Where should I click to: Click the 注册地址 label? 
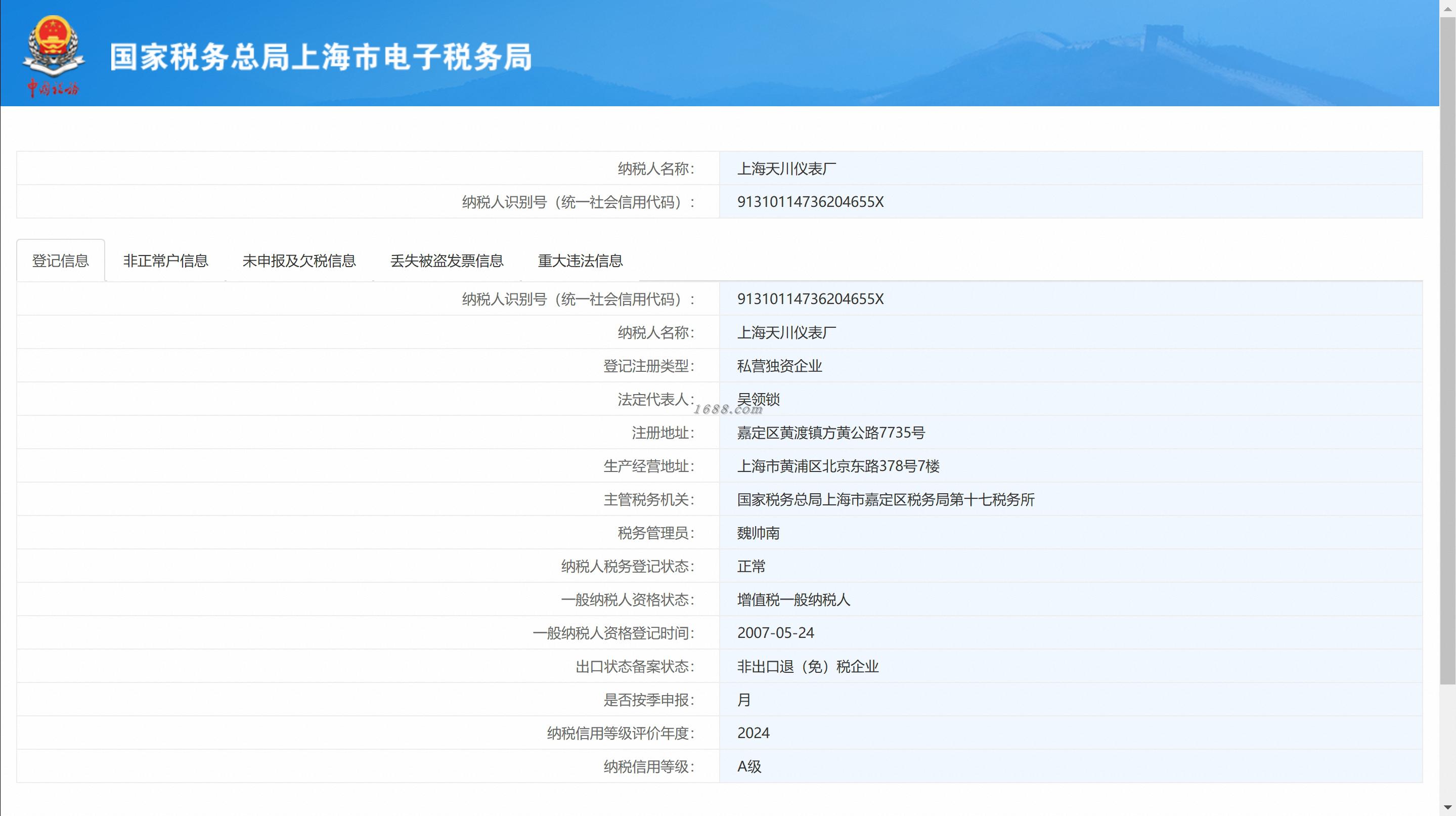pos(663,433)
